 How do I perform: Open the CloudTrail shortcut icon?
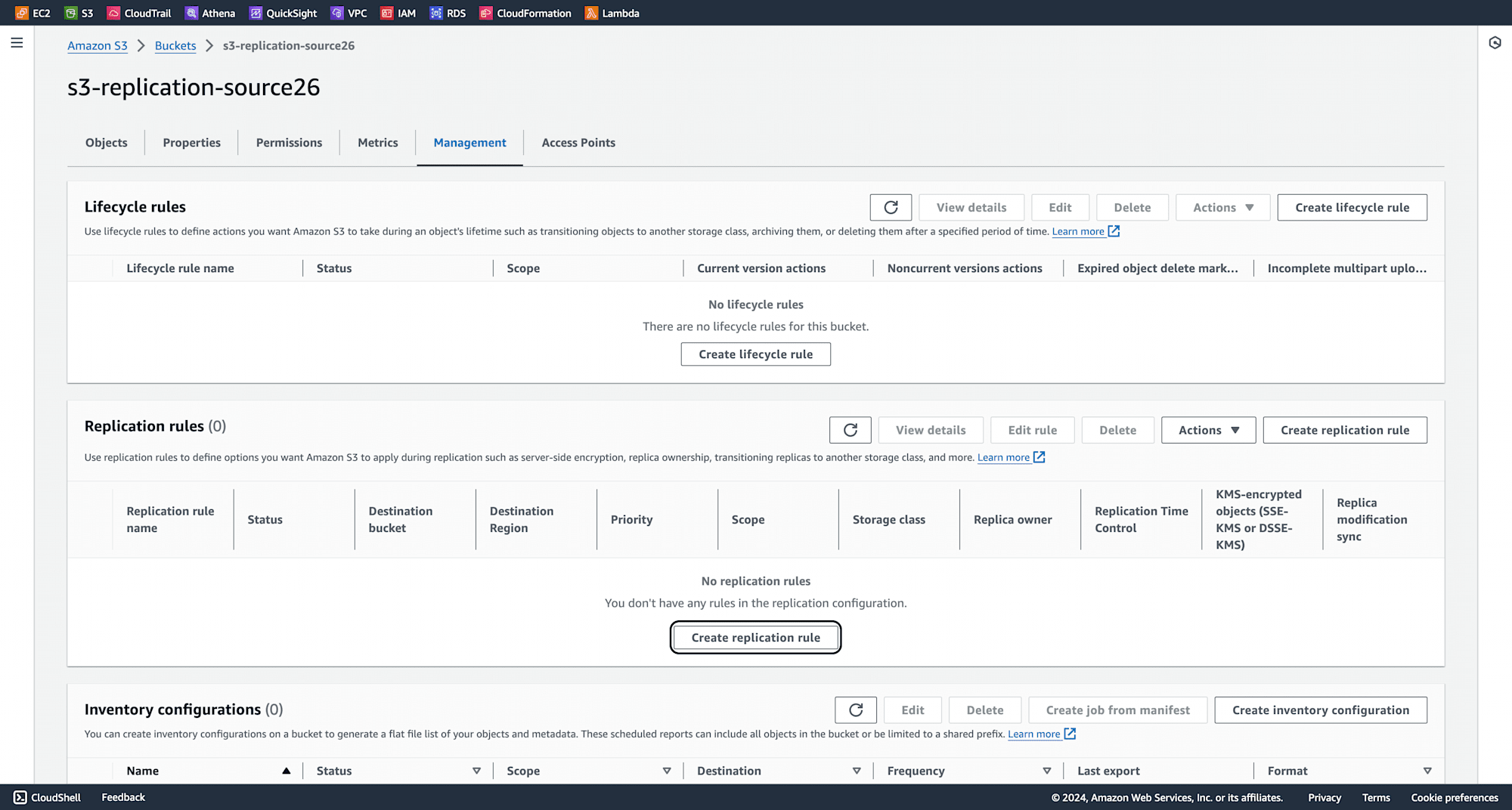113,13
